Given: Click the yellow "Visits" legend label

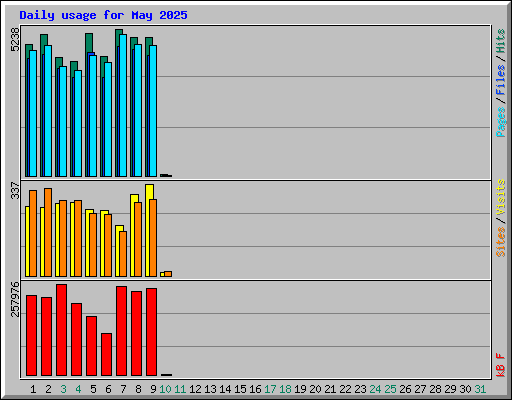Looking at the screenshot, I should click(x=501, y=197).
